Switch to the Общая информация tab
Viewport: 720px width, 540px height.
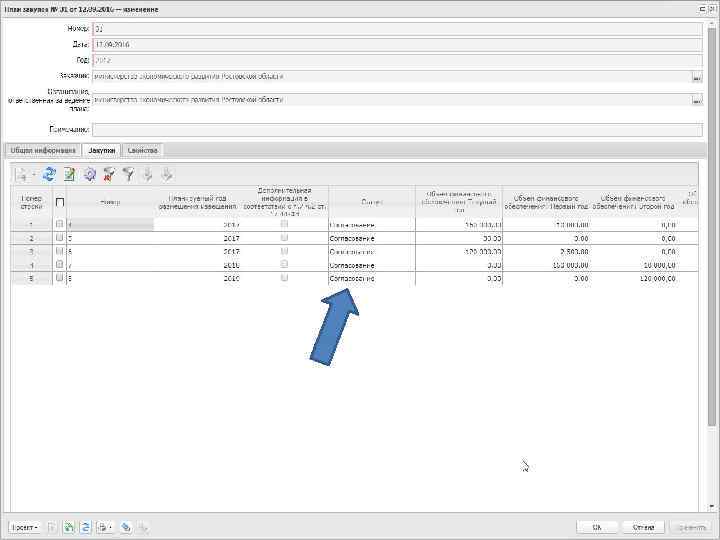[x=43, y=150]
